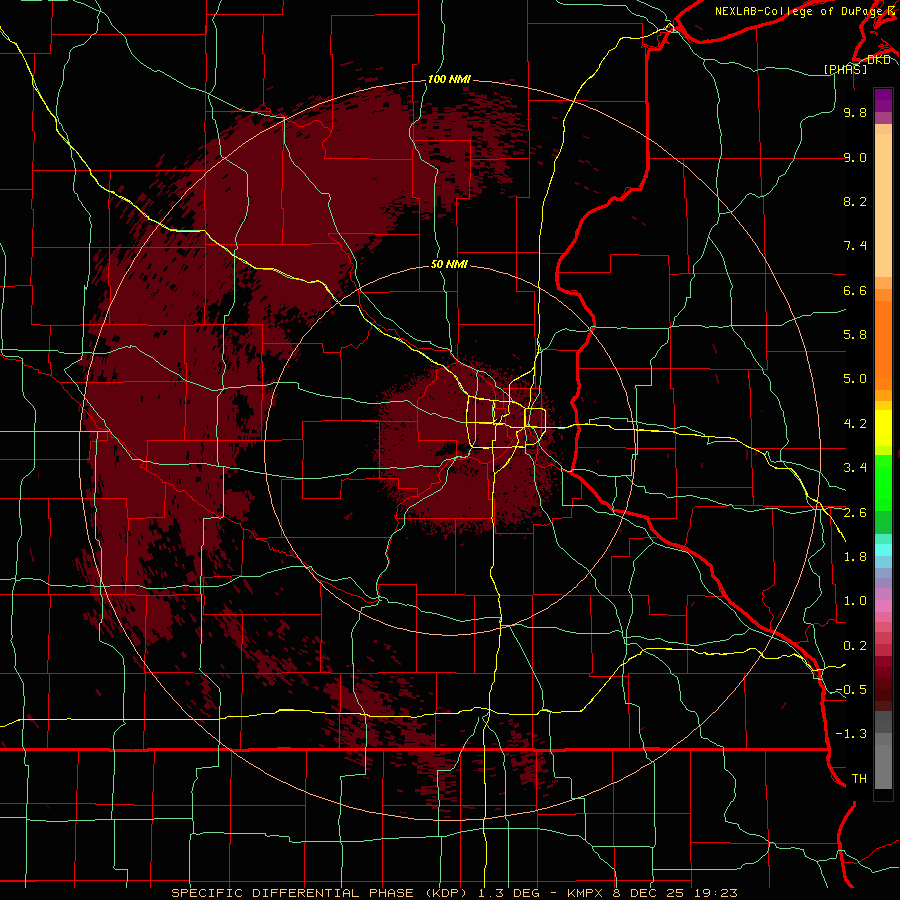The height and width of the screenshot is (900, 900).
Task: Click the -0.5 scale label
Action: click(851, 690)
